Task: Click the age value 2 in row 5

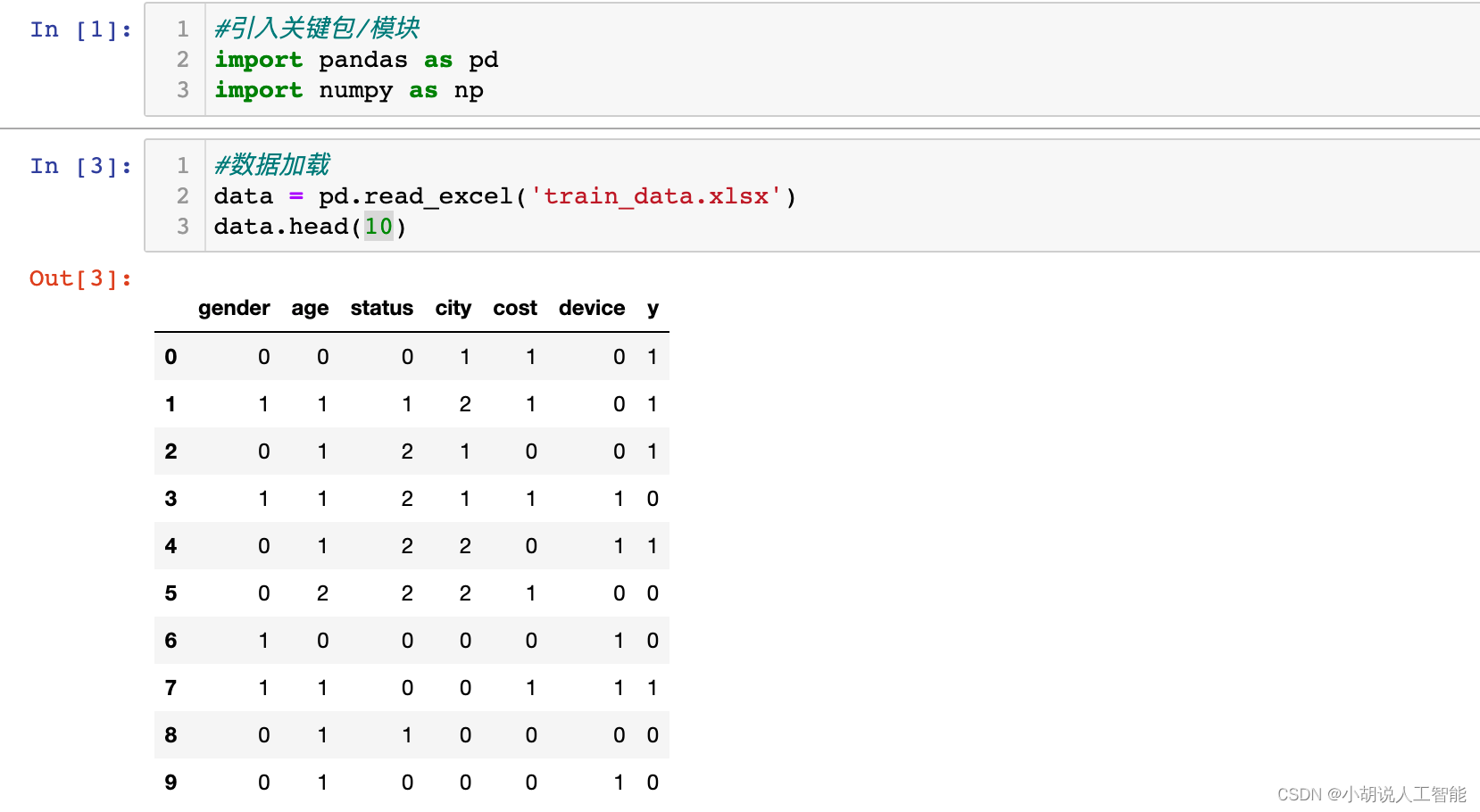Action: 323,593
